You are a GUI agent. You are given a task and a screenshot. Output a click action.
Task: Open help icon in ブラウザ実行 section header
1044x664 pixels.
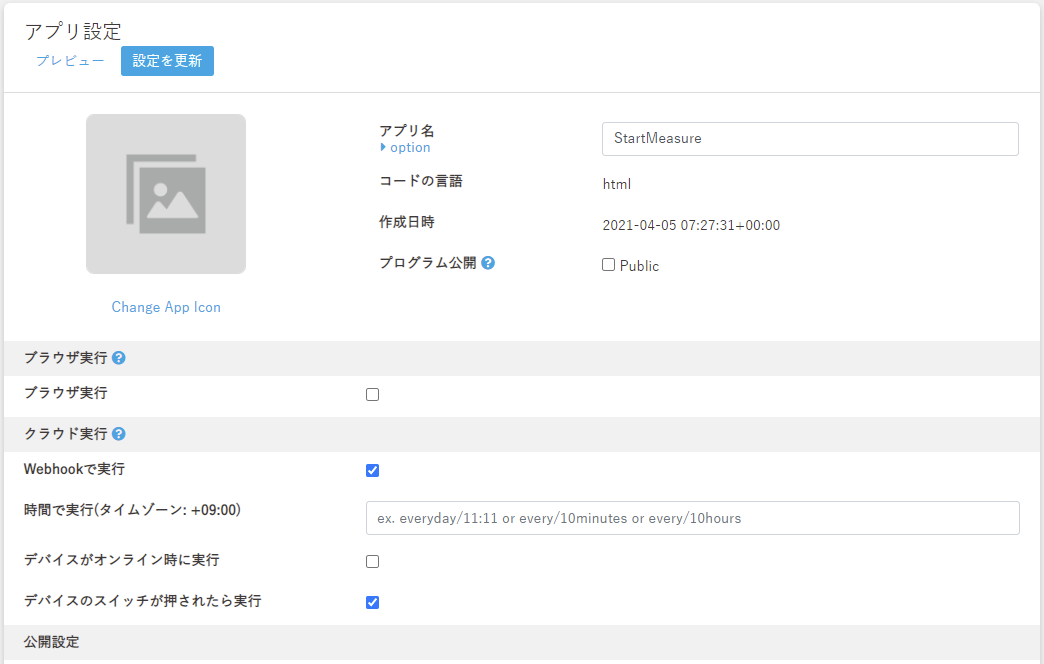point(119,358)
